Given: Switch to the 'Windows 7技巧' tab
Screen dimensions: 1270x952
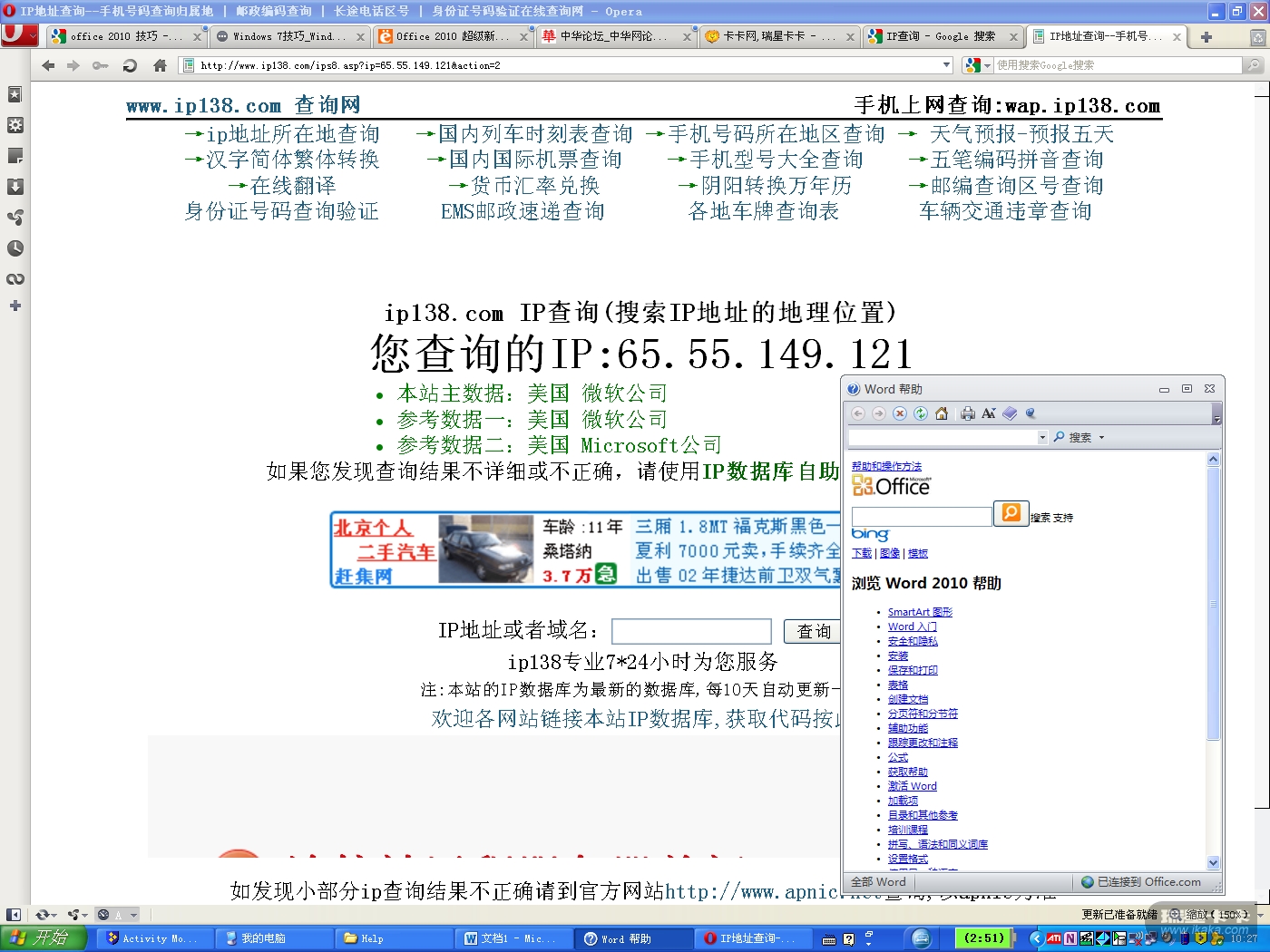Looking at the screenshot, I should point(290,36).
